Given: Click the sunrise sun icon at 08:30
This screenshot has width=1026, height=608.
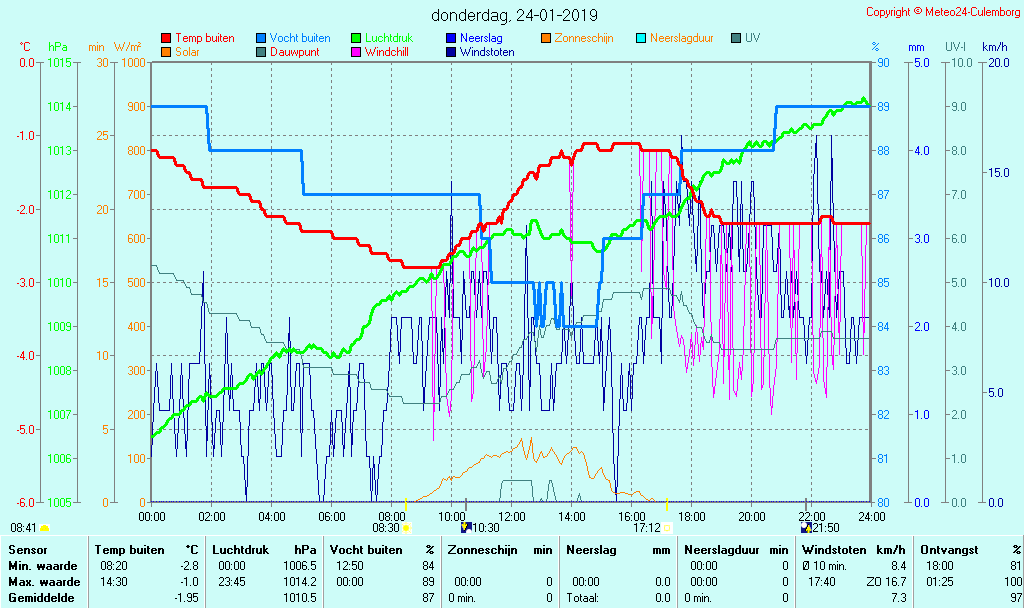Looking at the screenshot, I should 407,528.
